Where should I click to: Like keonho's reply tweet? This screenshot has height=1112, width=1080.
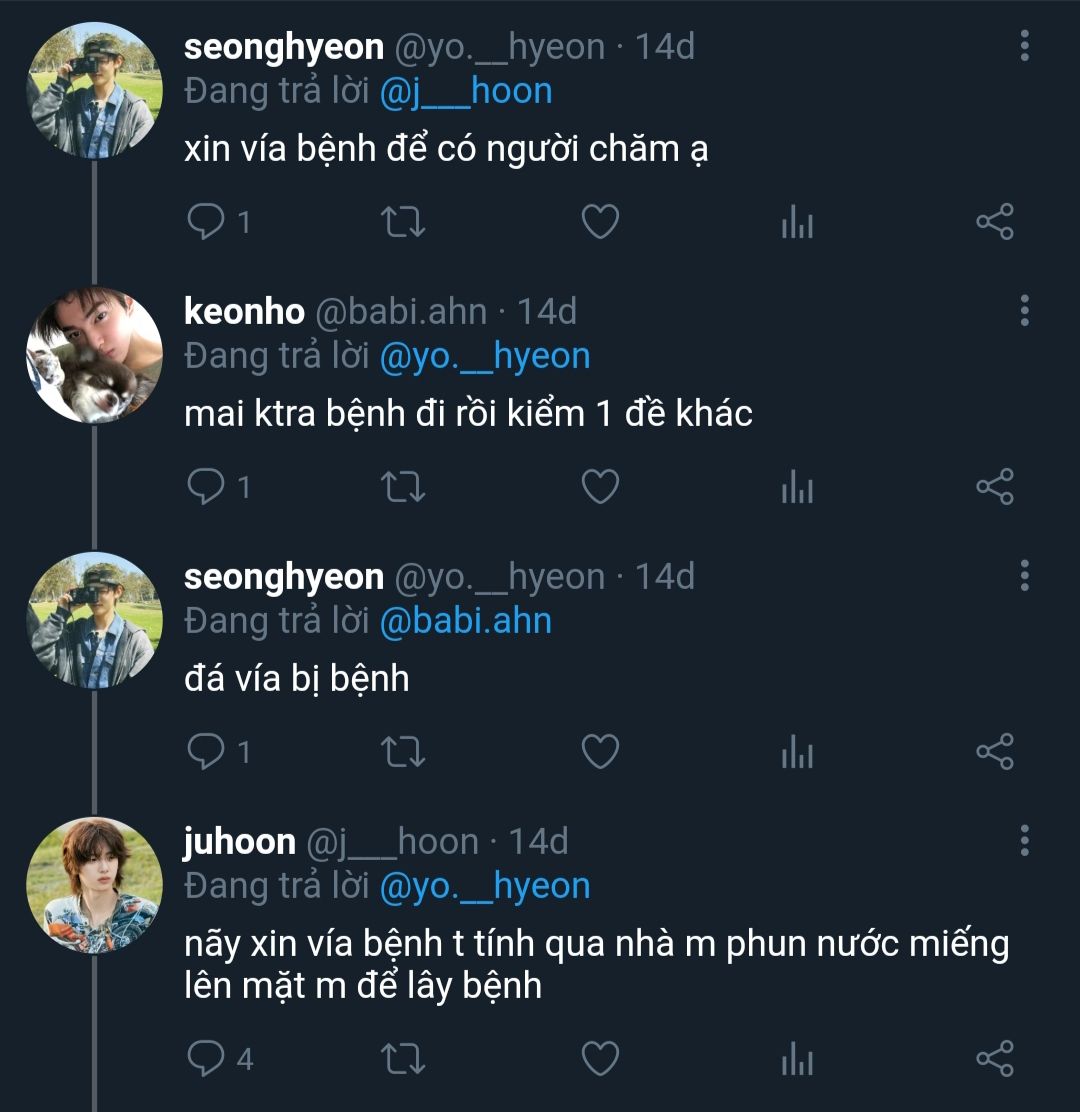(600, 487)
